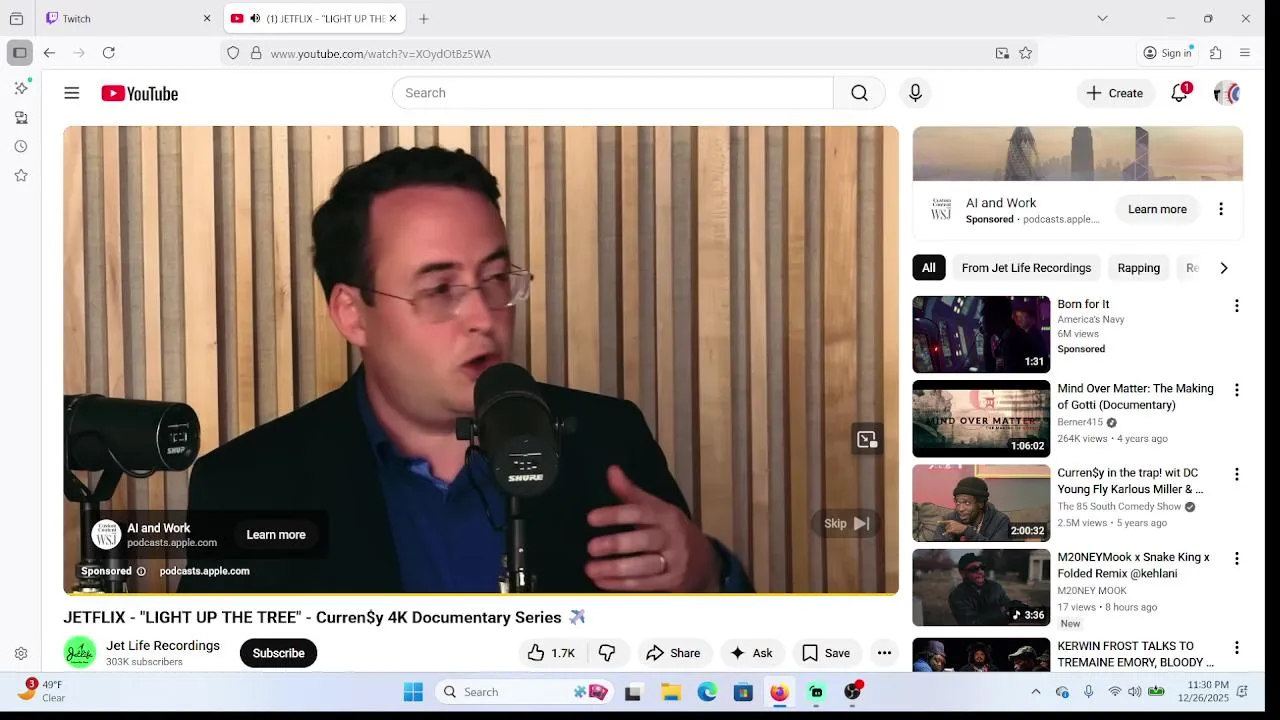Click the site padlock icon
Image resolution: width=1280 pixels, height=720 pixels.
256,53
